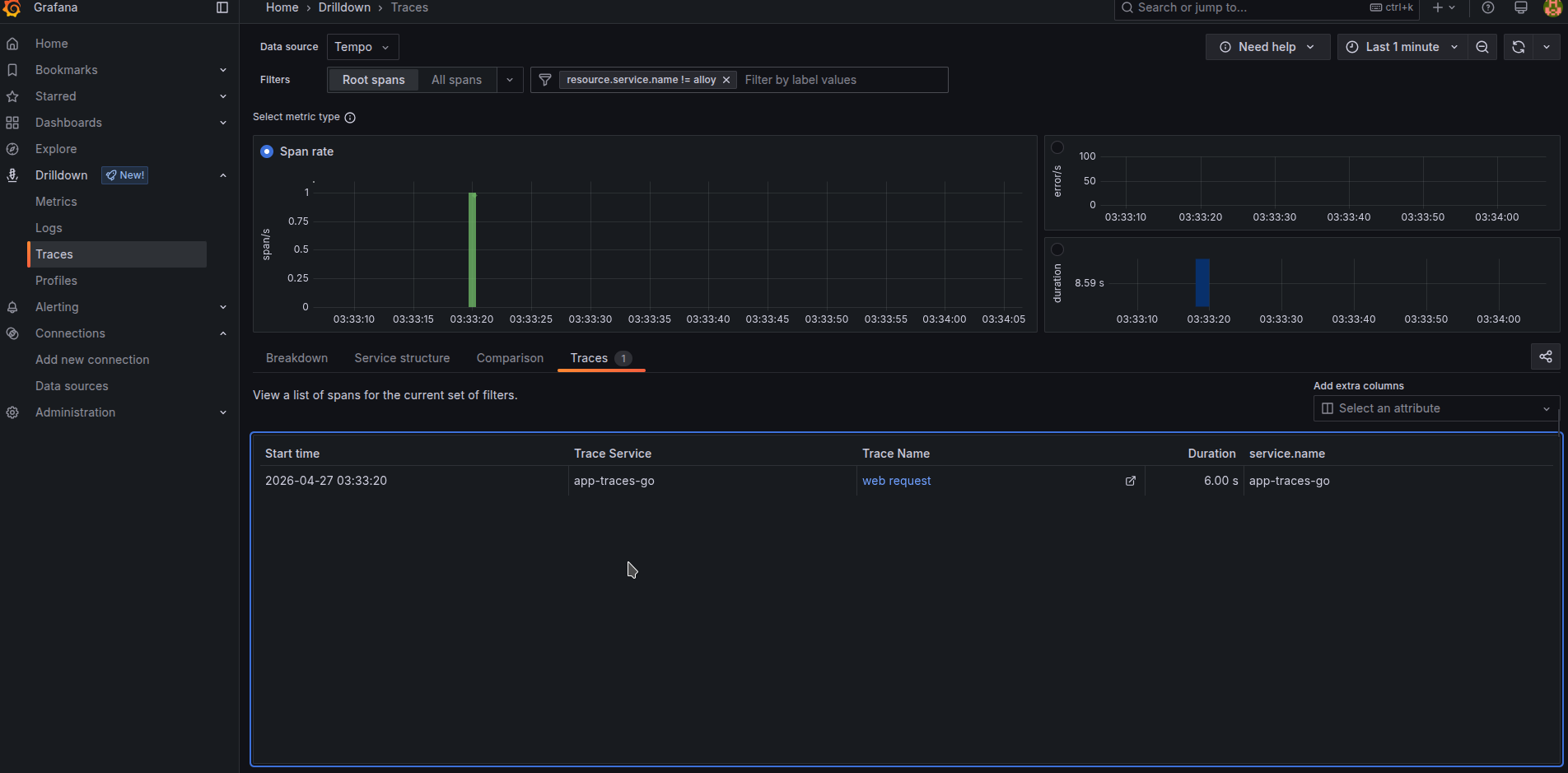The height and width of the screenshot is (773, 1568).
Task: Click the Need help button
Action: 1267,47
